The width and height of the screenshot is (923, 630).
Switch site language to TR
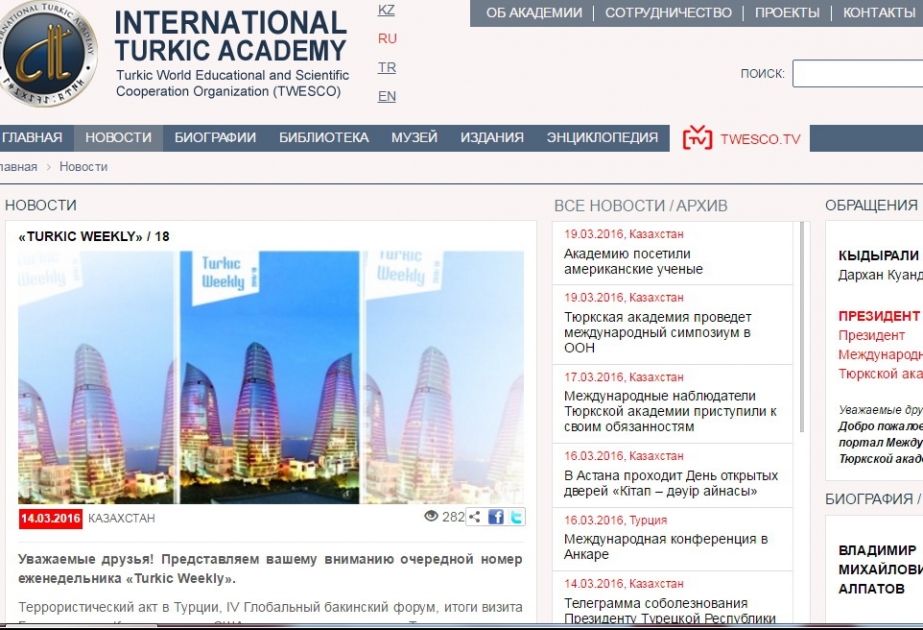(387, 68)
